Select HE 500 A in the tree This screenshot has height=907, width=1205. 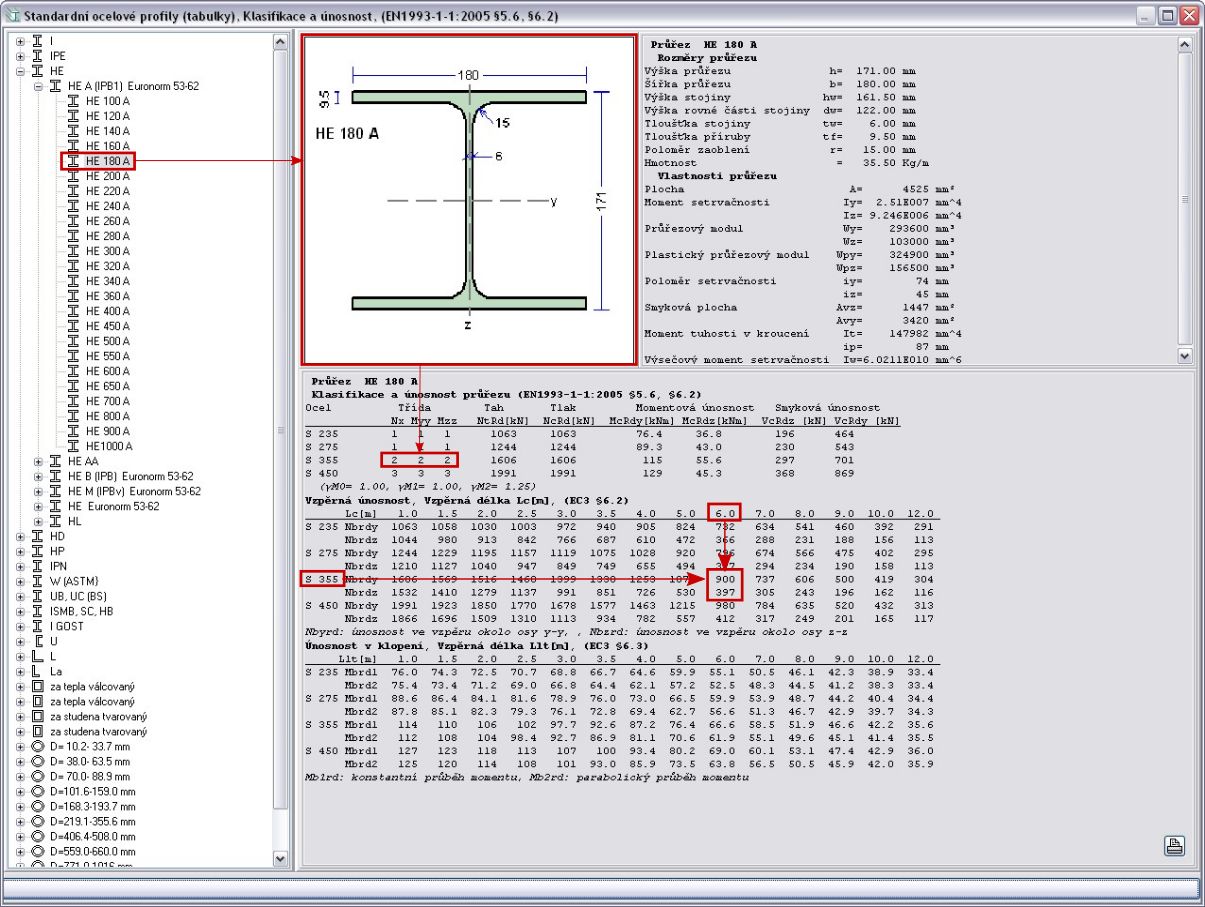click(x=107, y=341)
